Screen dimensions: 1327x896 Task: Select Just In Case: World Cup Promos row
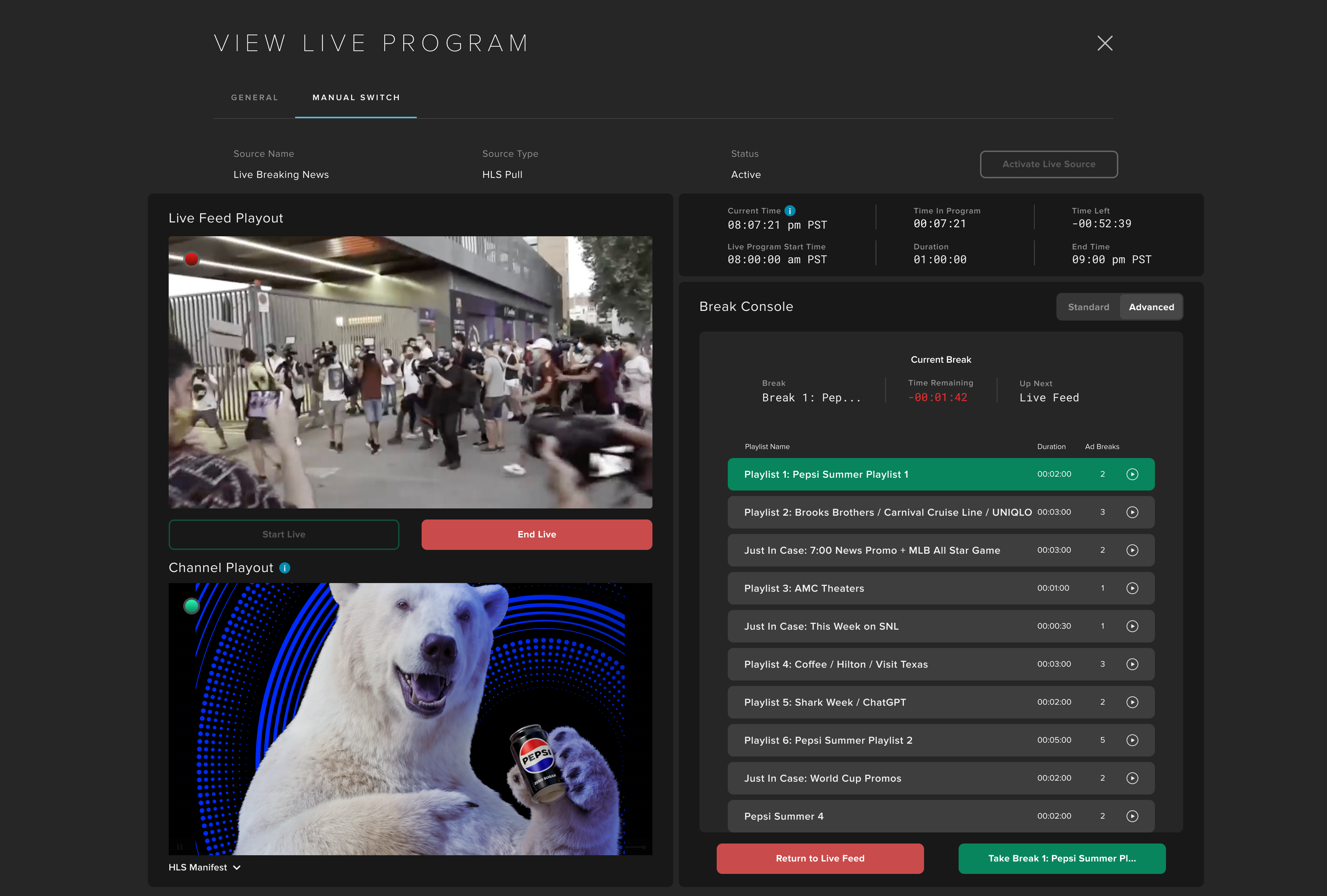coord(941,779)
